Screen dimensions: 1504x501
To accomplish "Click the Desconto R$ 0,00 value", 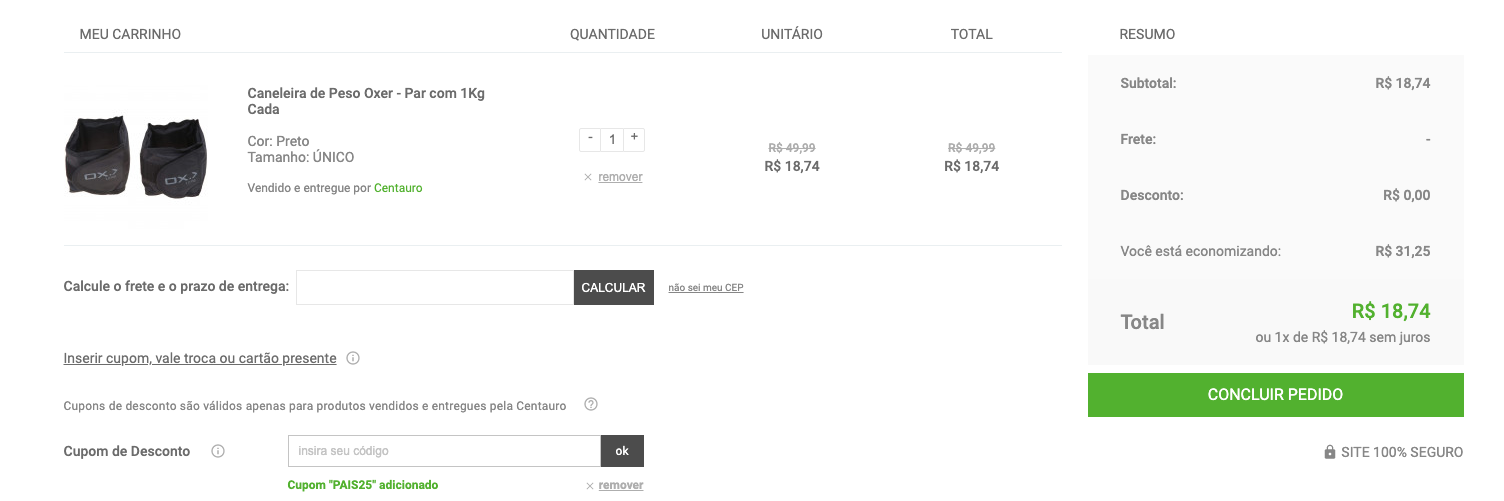I will 1407,195.
